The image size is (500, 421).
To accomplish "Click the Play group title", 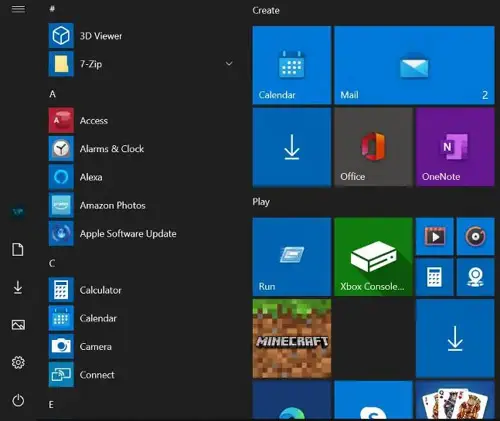I will [261, 202].
